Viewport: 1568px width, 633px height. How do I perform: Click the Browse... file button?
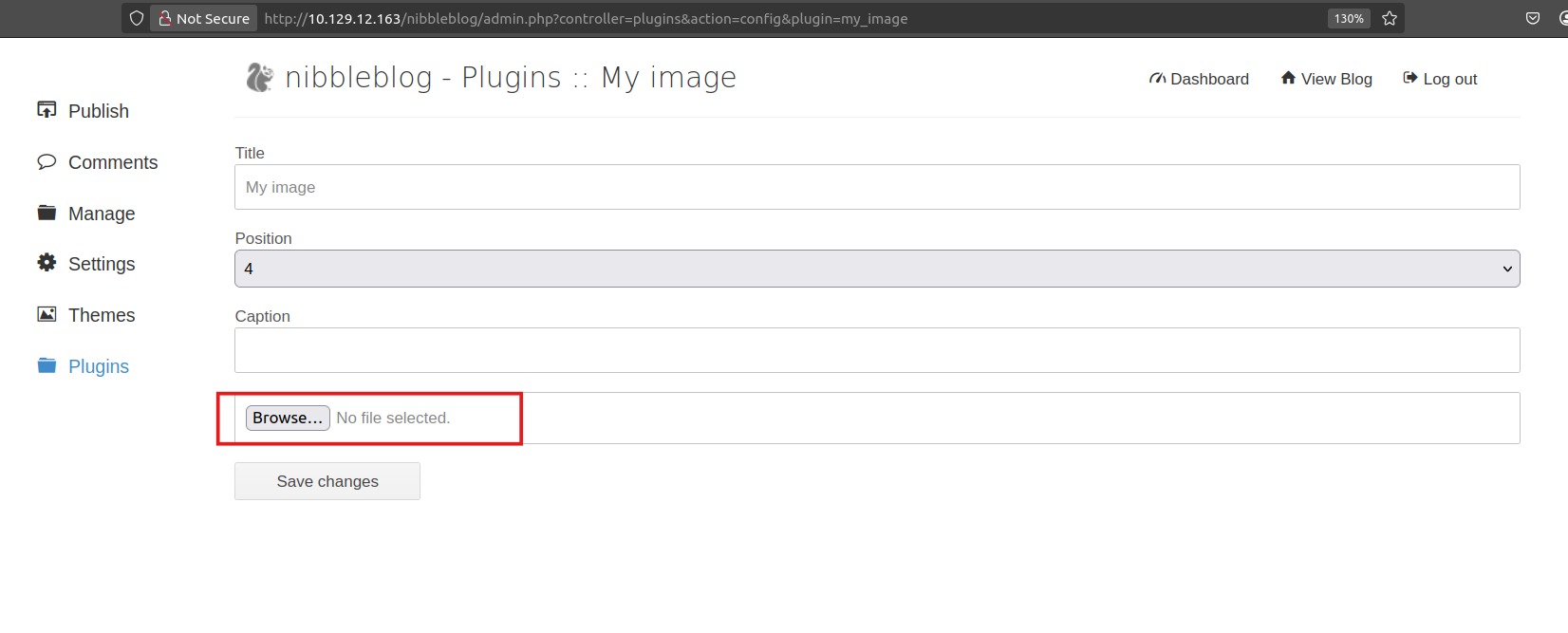288,418
